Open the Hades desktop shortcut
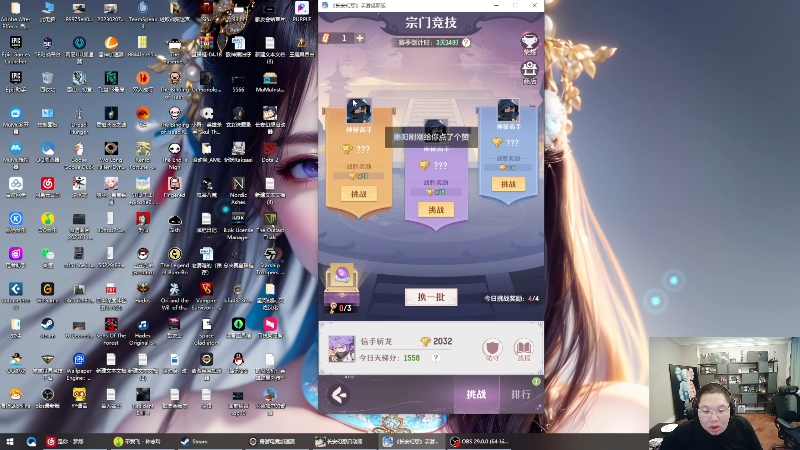The height and width of the screenshot is (450, 800). 143,293
